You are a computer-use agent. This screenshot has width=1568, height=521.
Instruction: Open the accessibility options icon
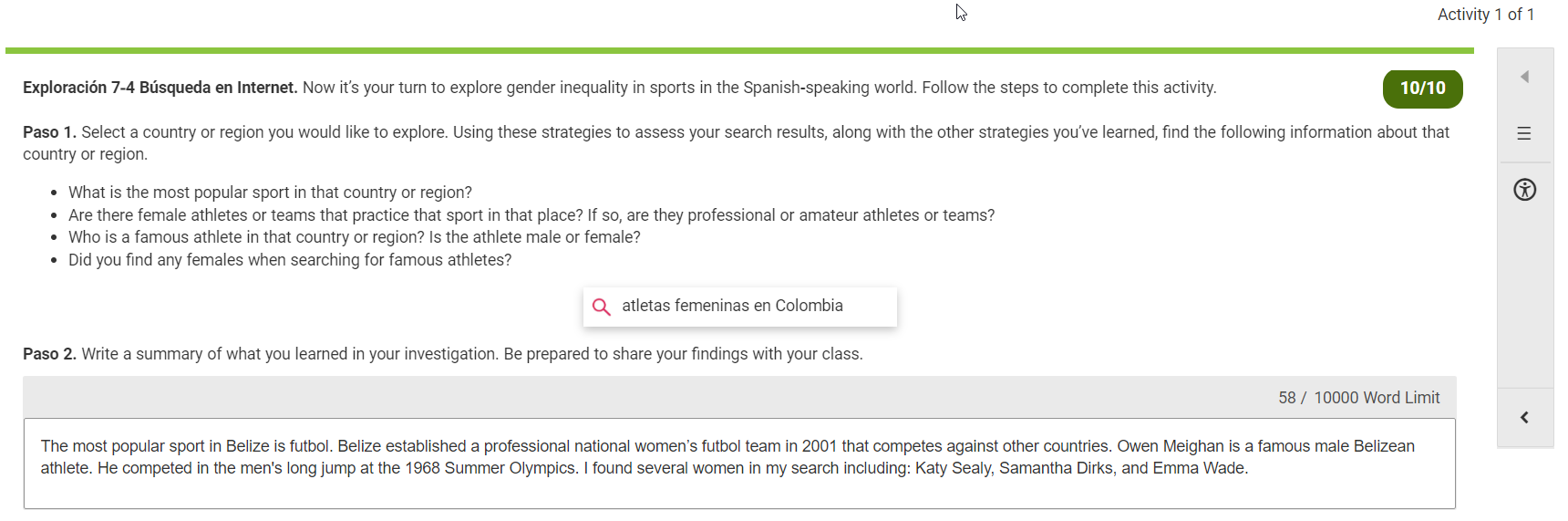pyautogui.click(x=1524, y=190)
